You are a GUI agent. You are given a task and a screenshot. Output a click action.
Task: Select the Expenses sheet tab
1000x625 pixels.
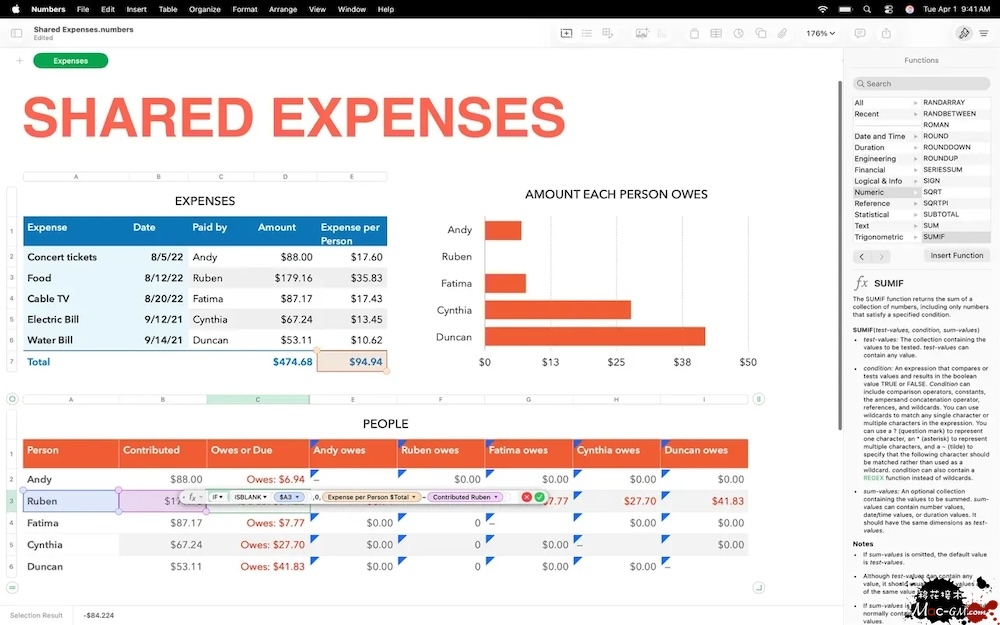click(70, 61)
